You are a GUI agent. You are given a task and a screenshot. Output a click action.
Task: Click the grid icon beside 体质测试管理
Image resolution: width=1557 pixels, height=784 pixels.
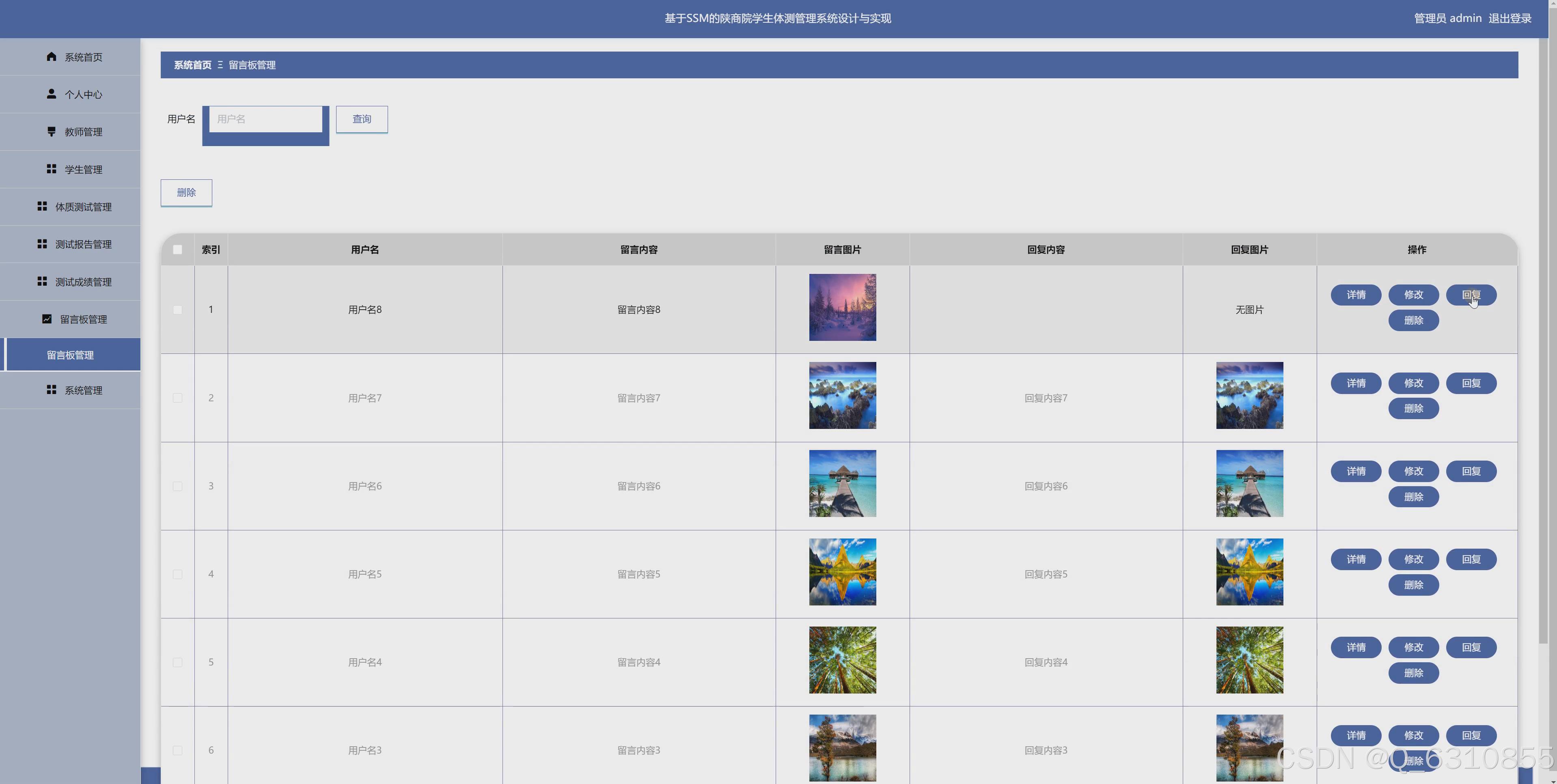click(x=42, y=207)
